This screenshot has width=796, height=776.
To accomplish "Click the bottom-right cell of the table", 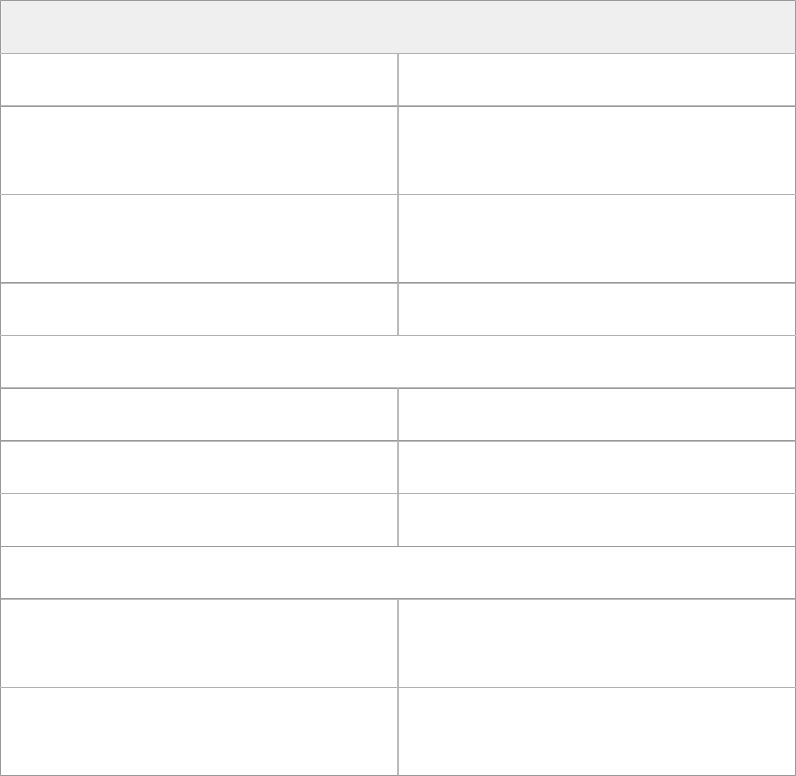I will pyautogui.click(x=596, y=731).
